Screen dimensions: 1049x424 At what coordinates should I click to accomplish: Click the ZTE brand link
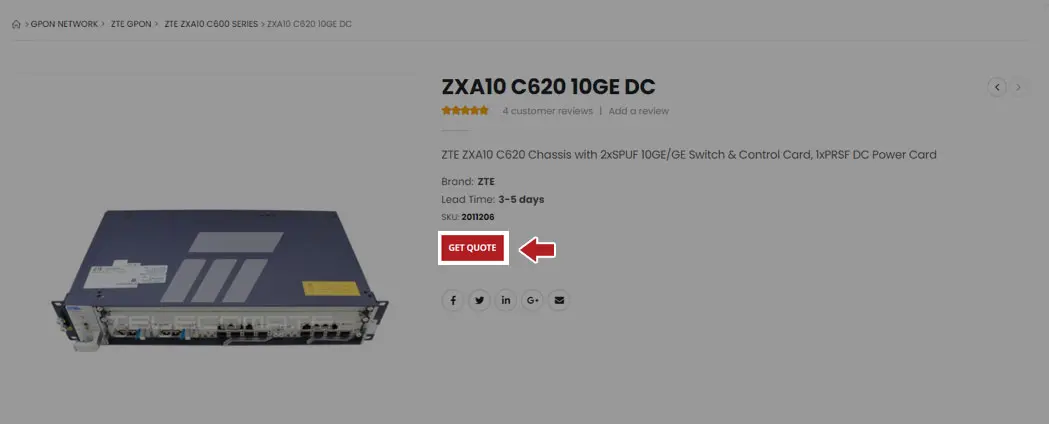tap(486, 181)
